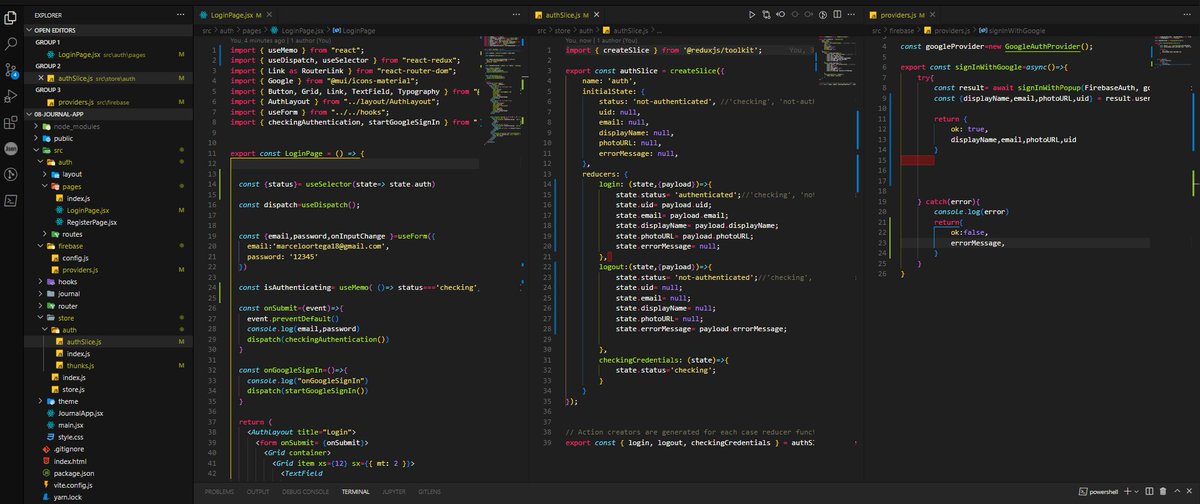The width and height of the screenshot is (1200, 504).
Task: Select the providers.js editor tab
Action: coord(902,16)
